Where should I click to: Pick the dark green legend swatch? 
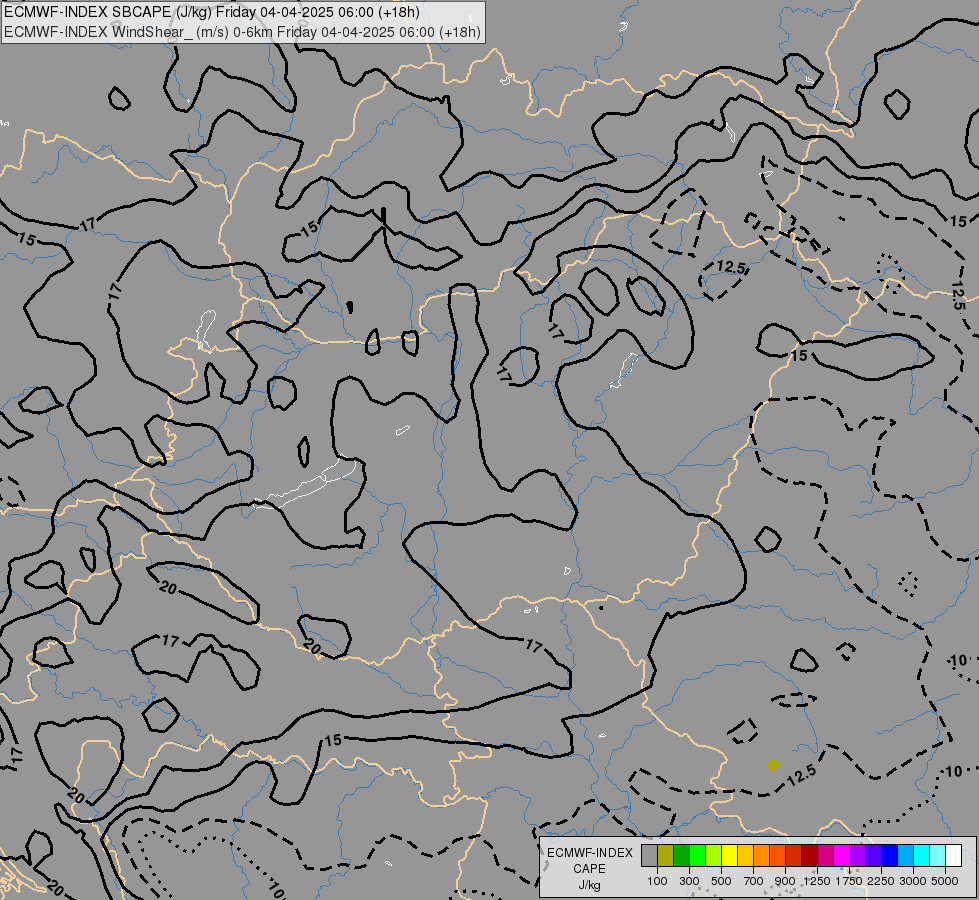(x=681, y=855)
